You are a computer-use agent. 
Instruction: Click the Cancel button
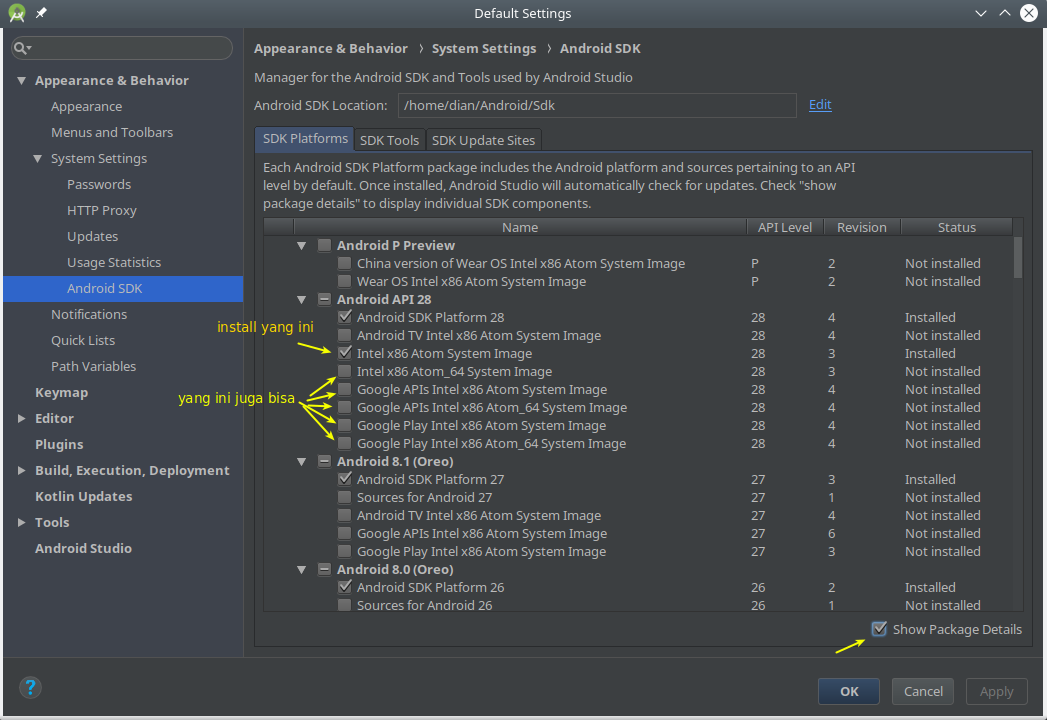922,691
